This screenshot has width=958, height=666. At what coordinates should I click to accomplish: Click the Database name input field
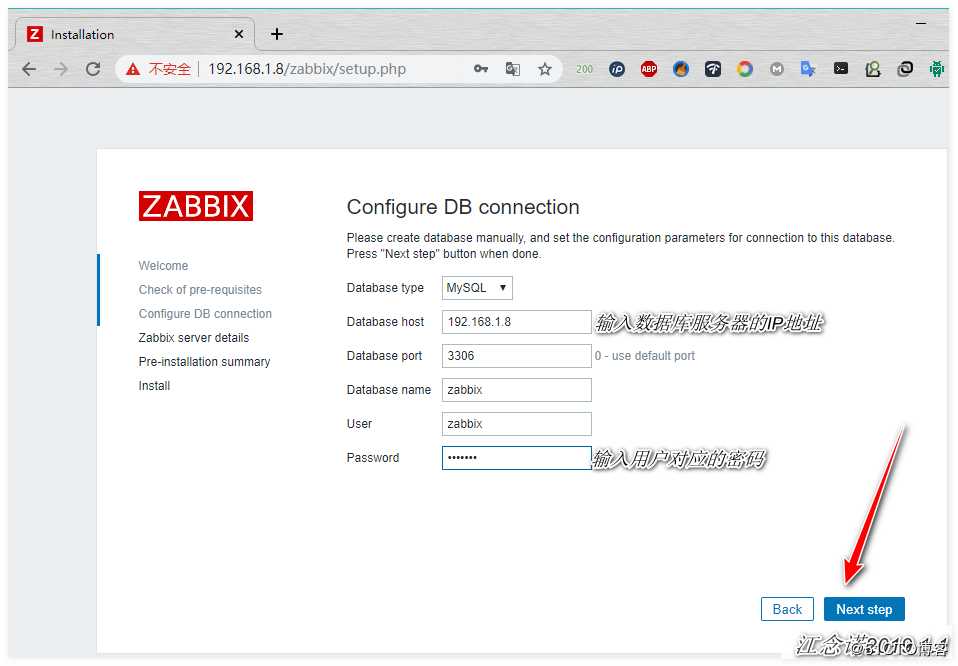pos(516,390)
